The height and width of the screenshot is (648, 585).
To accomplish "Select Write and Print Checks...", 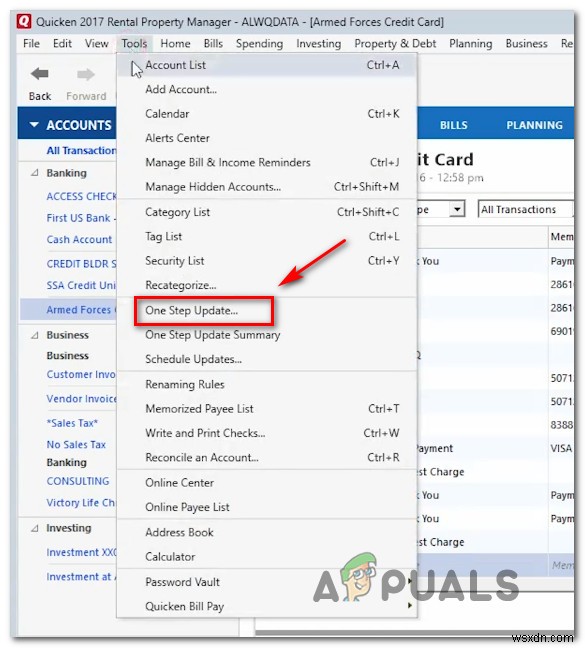I will click(x=267, y=433).
